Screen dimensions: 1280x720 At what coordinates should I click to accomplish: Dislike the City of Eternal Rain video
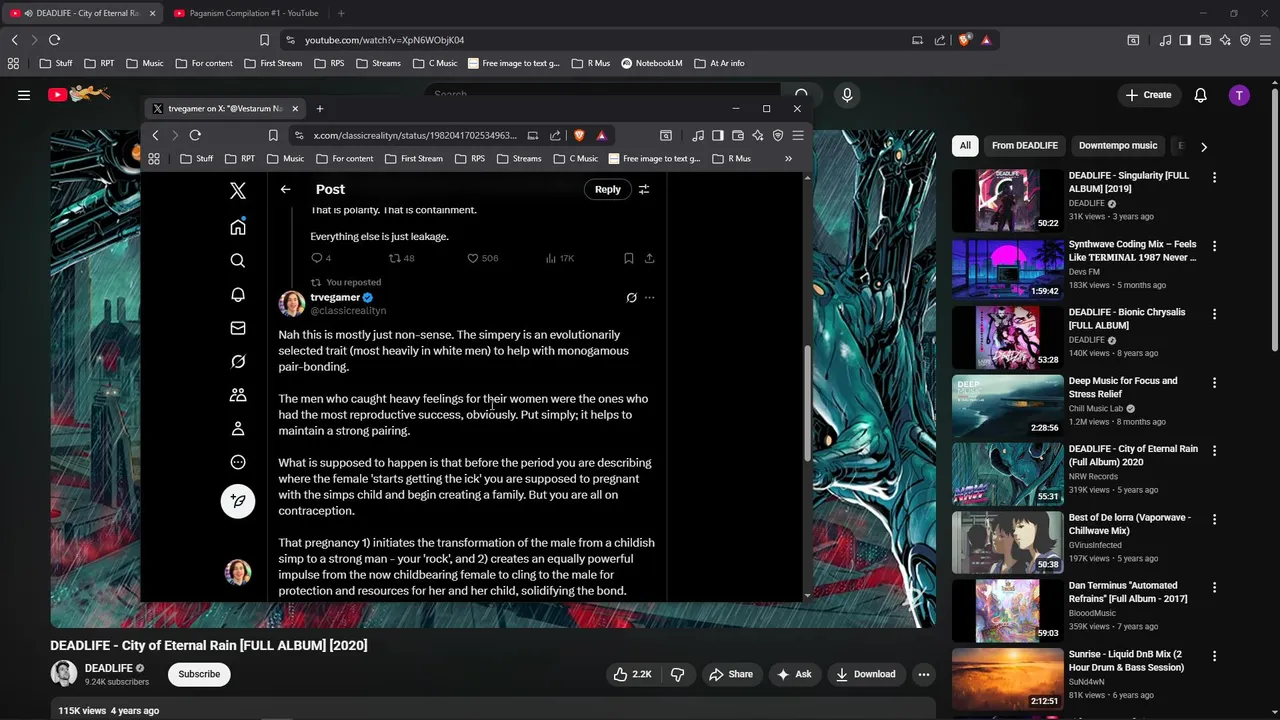pyautogui.click(x=677, y=674)
